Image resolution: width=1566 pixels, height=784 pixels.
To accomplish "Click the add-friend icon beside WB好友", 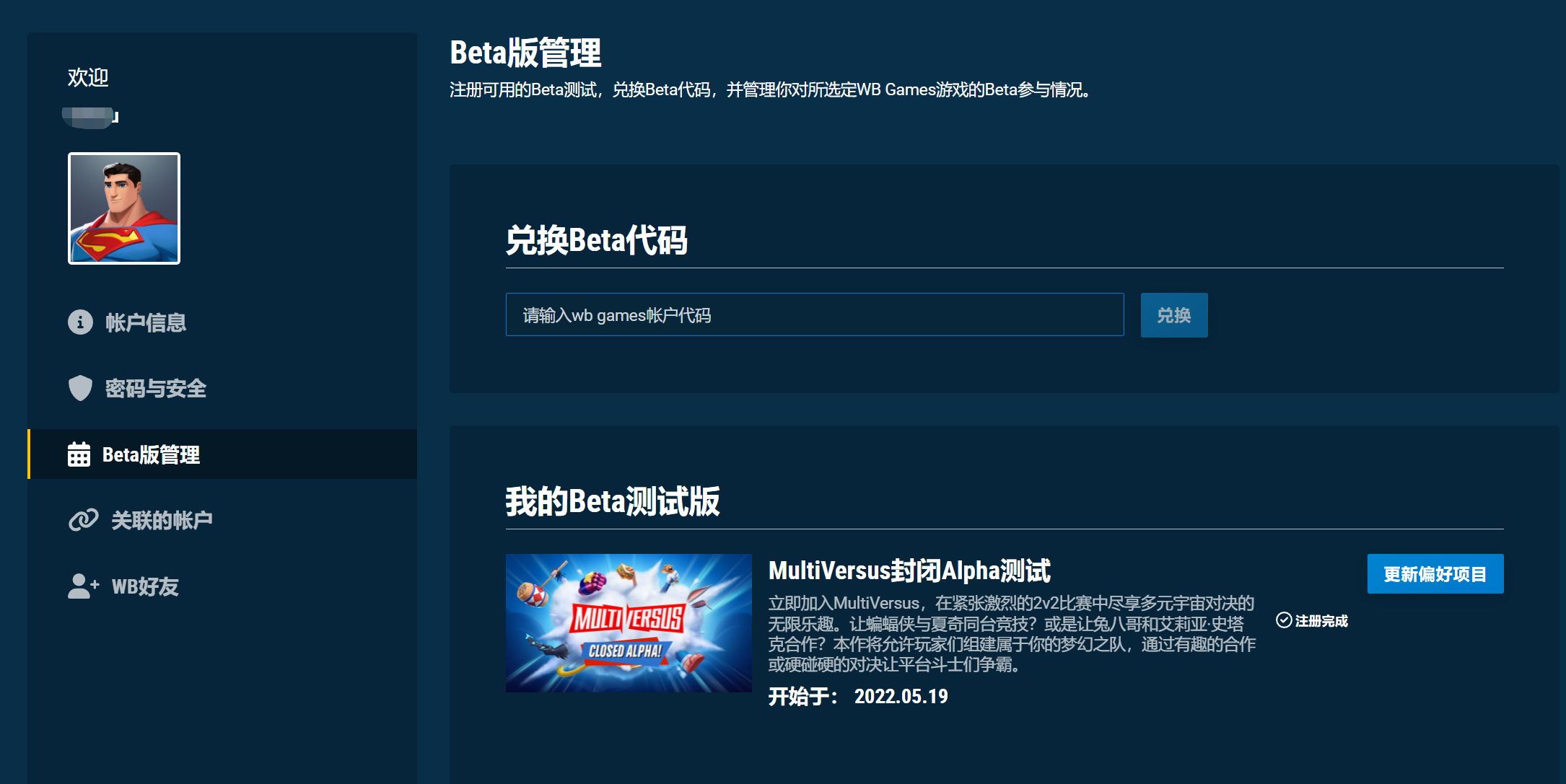I will [84, 586].
